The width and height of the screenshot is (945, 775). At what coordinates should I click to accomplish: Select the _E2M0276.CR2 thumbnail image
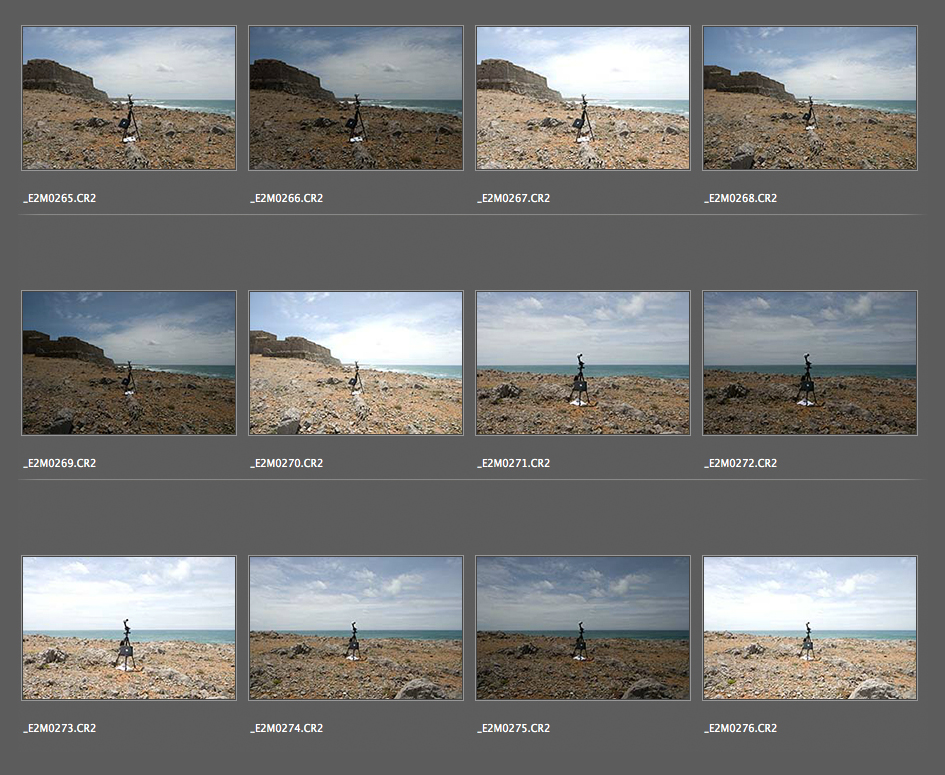click(x=810, y=628)
